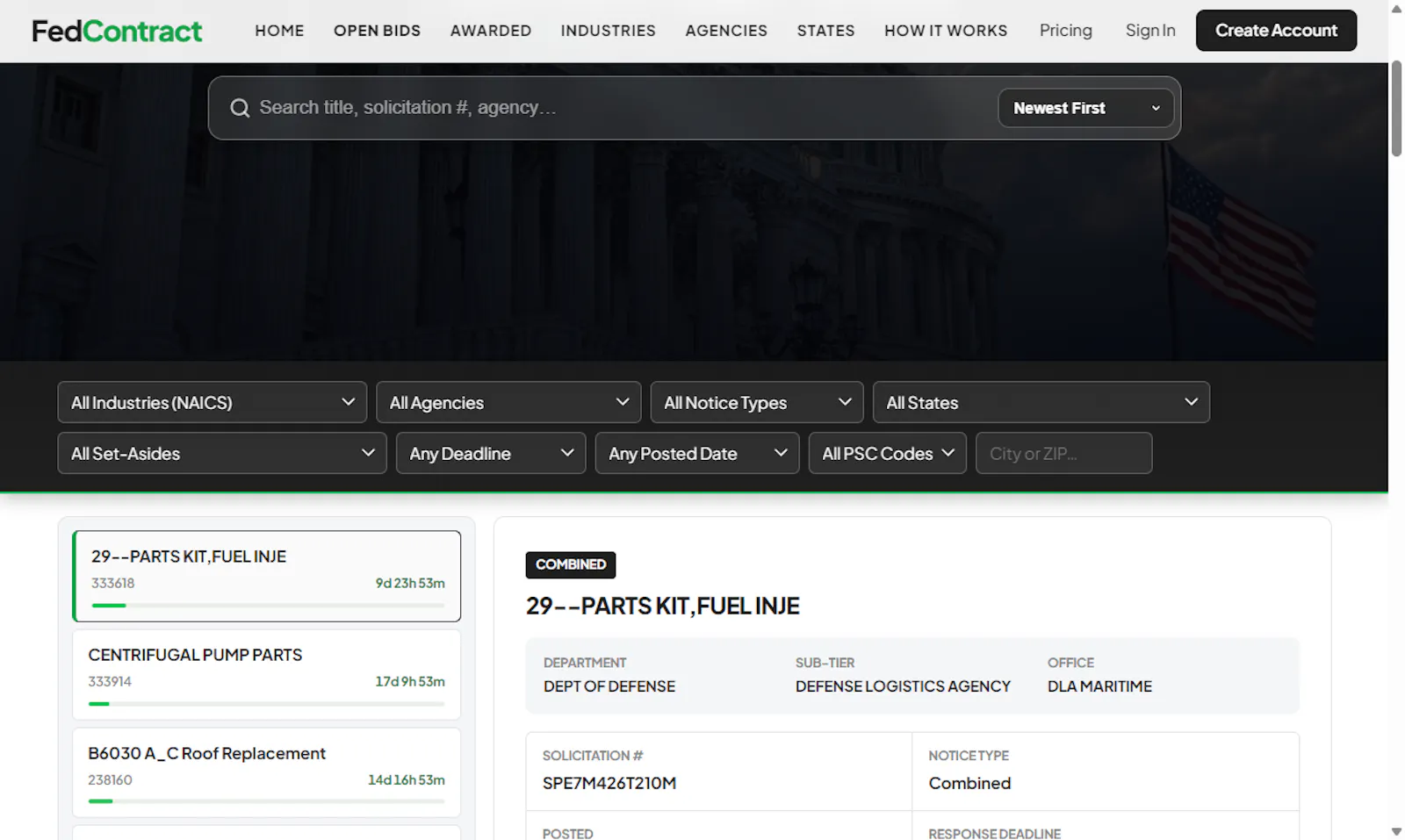Open the All Notice Types dropdown
This screenshot has width=1405, height=840.
point(757,402)
